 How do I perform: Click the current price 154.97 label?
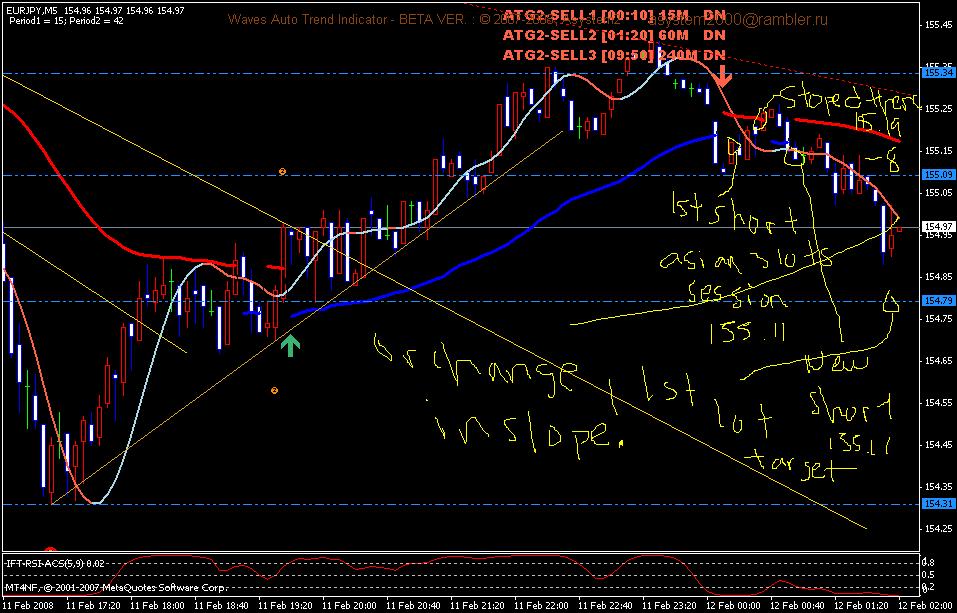coord(936,227)
